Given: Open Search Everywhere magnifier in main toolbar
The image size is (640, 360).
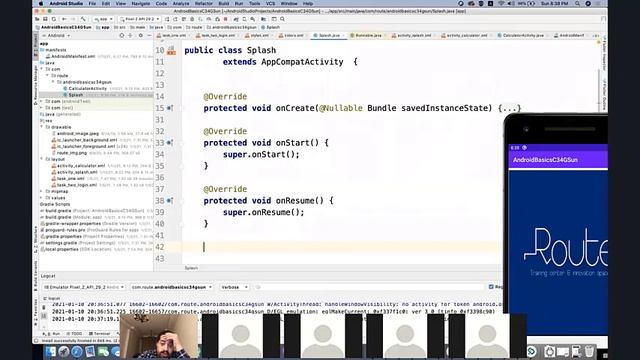Looking at the screenshot, I should (x=282, y=19).
